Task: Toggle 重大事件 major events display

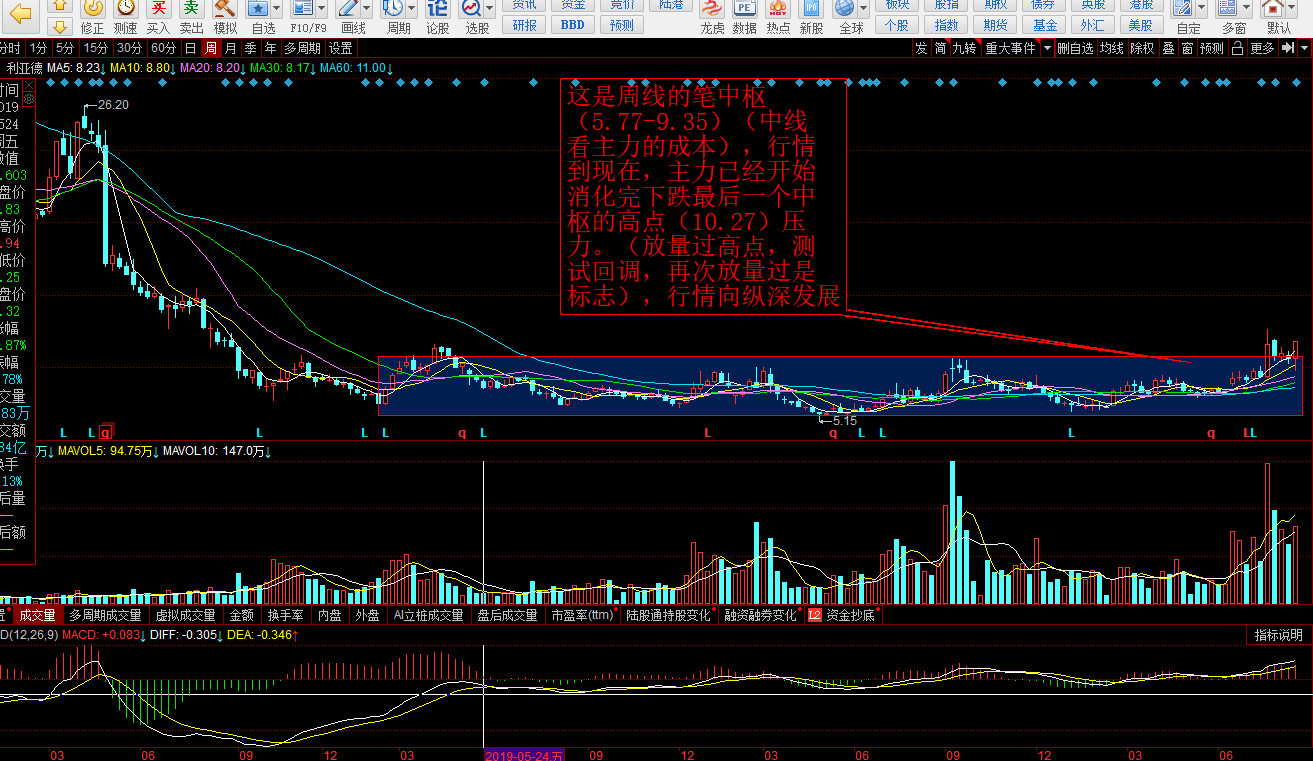Action: pyautogui.click(x=1010, y=48)
